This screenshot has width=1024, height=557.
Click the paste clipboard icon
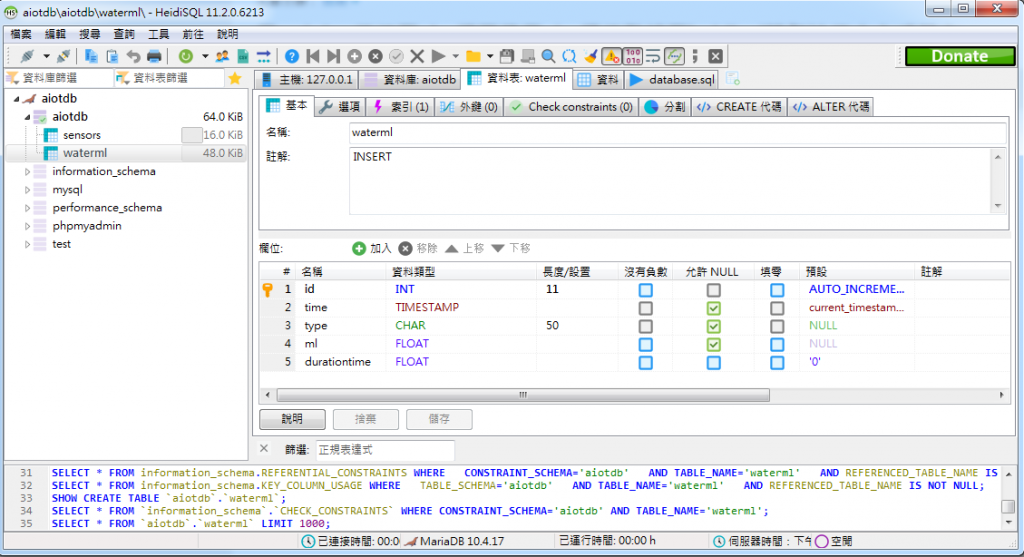point(112,56)
